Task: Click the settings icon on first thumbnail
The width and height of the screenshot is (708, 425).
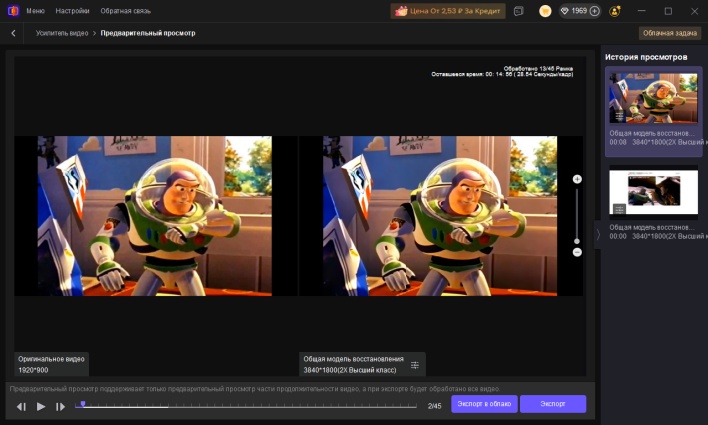Action: (619, 116)
